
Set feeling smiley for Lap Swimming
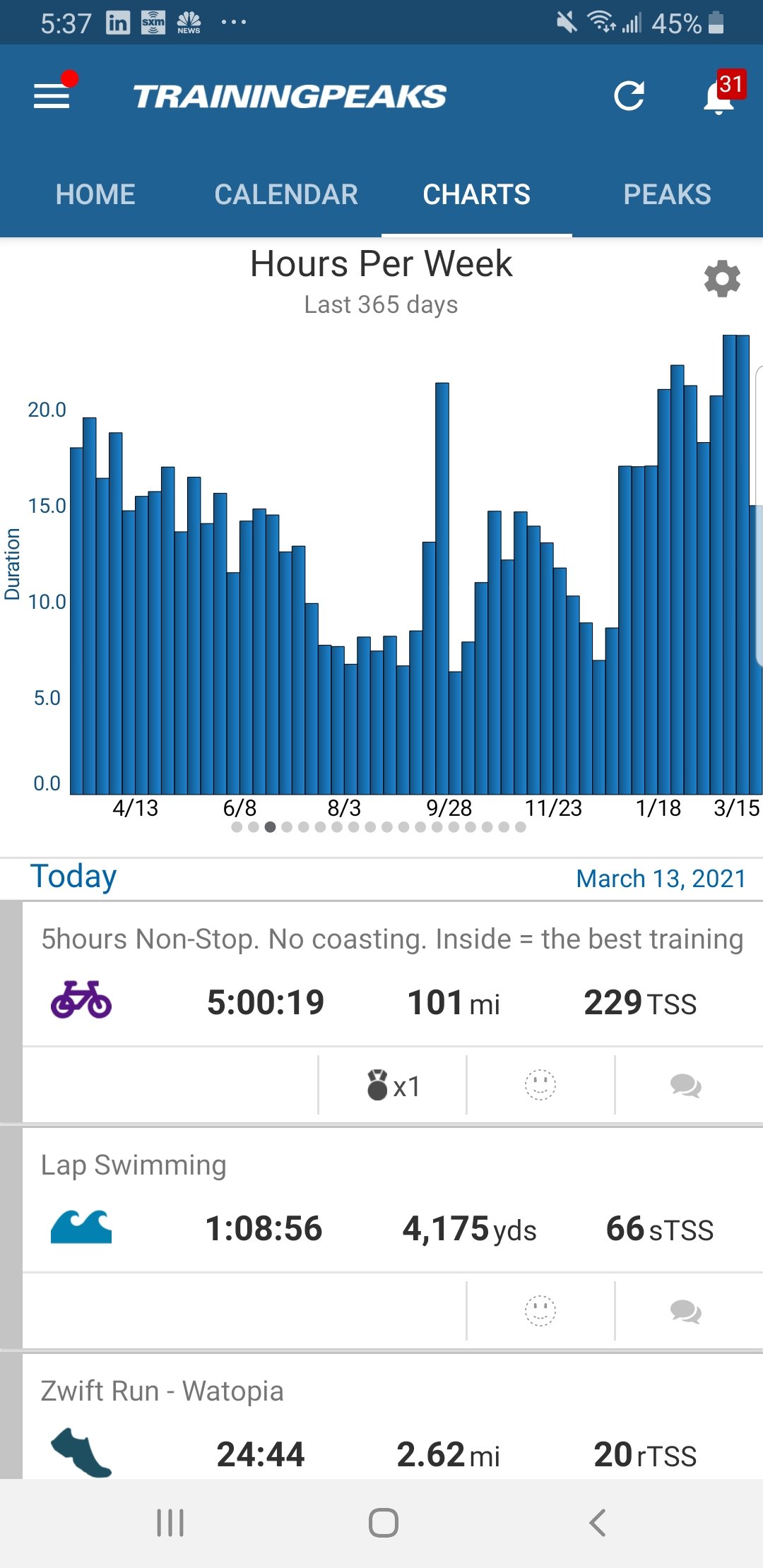(540, 1312)
